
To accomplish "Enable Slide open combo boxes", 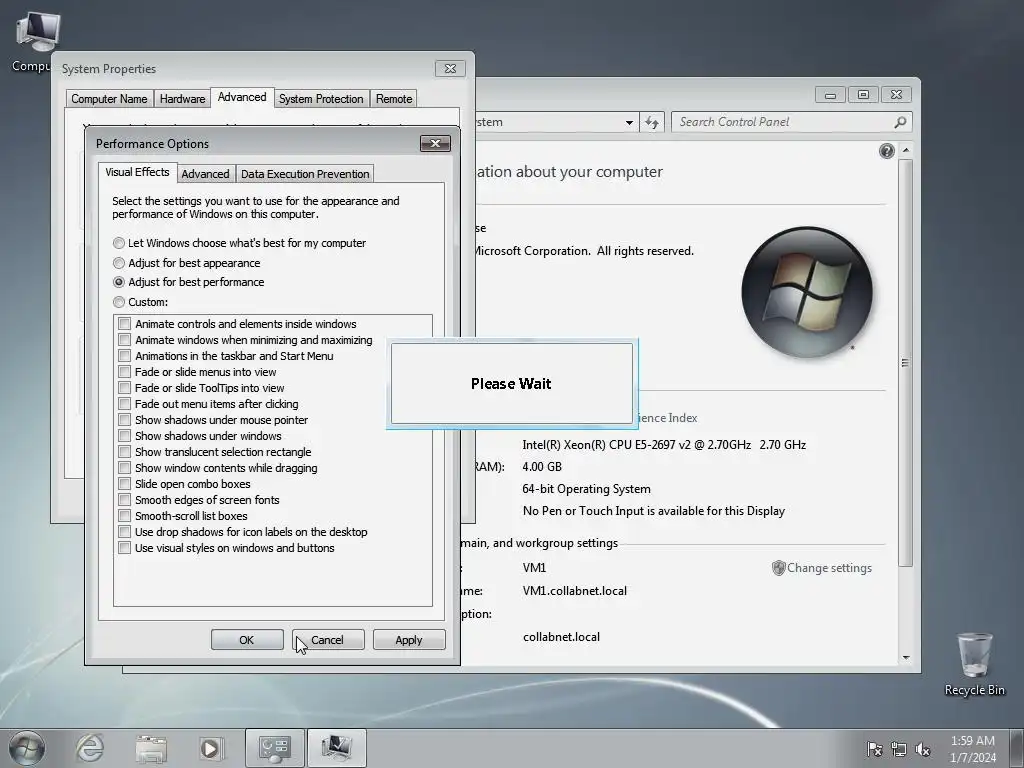I will [x=125, y=484].
